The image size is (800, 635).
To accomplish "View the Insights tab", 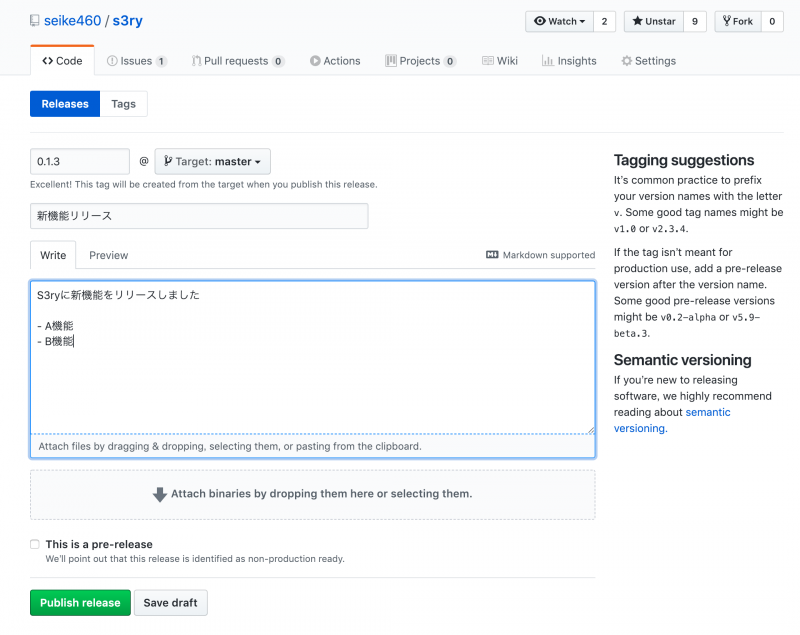I will 569,61.
